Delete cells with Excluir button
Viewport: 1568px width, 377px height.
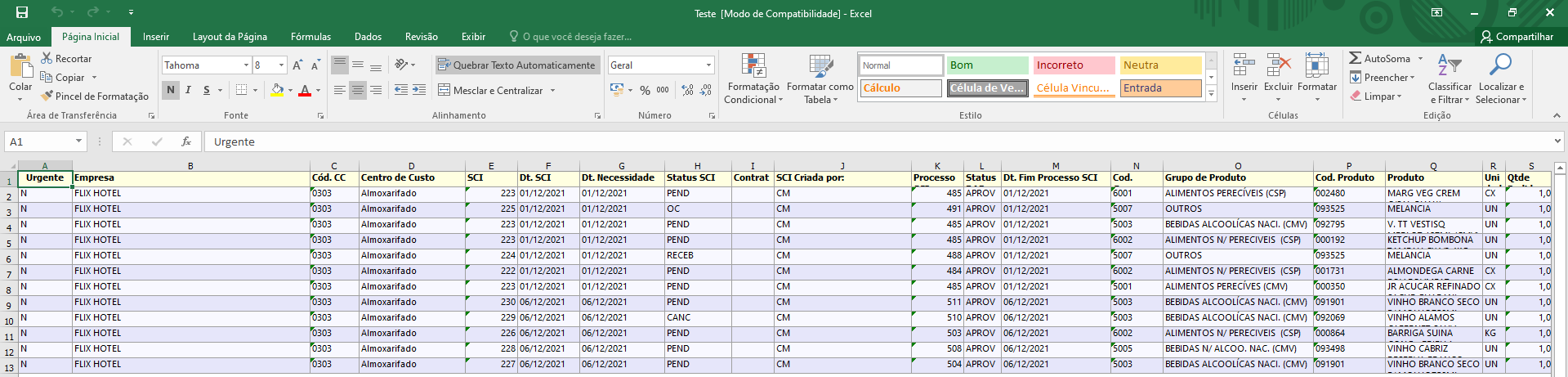(x=1278, y=78)
